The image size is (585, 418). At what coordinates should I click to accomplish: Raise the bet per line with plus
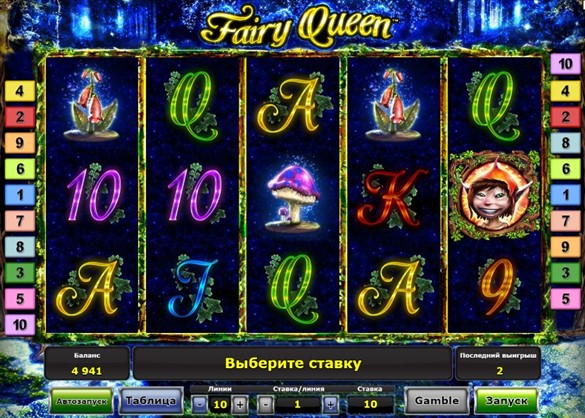tap(330, 404)
